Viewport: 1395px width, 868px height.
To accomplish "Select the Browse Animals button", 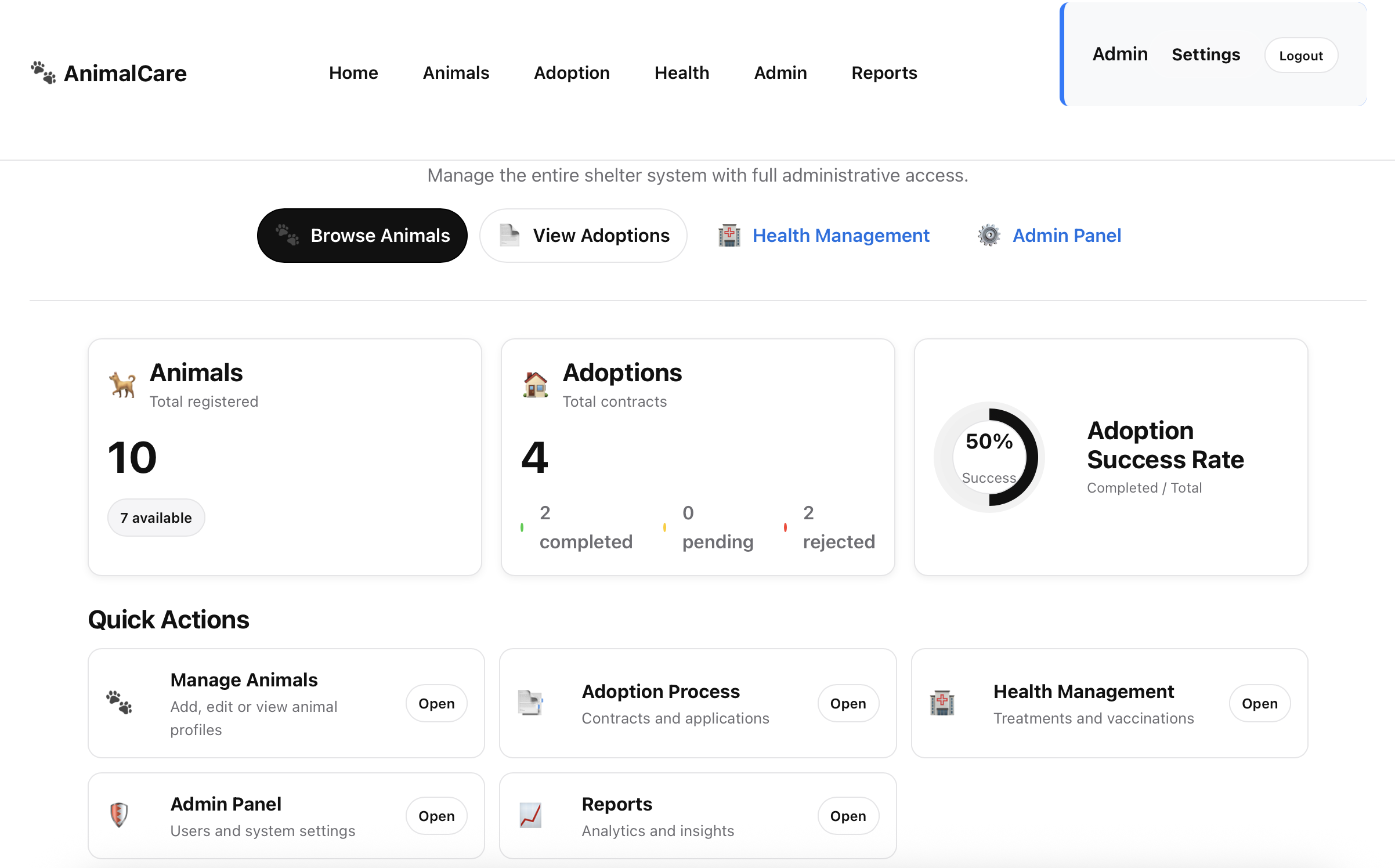I will click(362, 235).
